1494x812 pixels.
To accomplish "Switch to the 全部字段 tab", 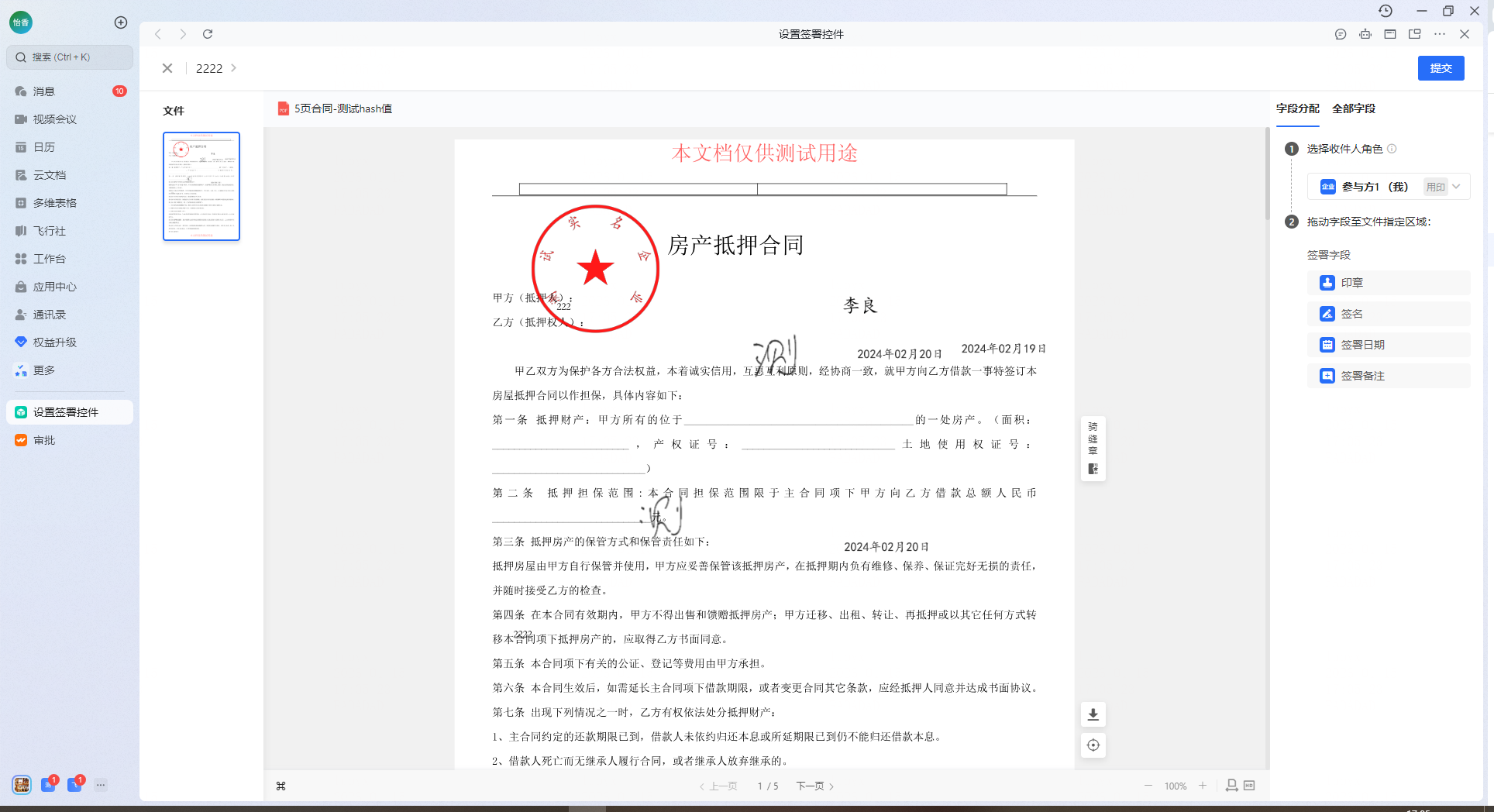I will pos(1353,108).
